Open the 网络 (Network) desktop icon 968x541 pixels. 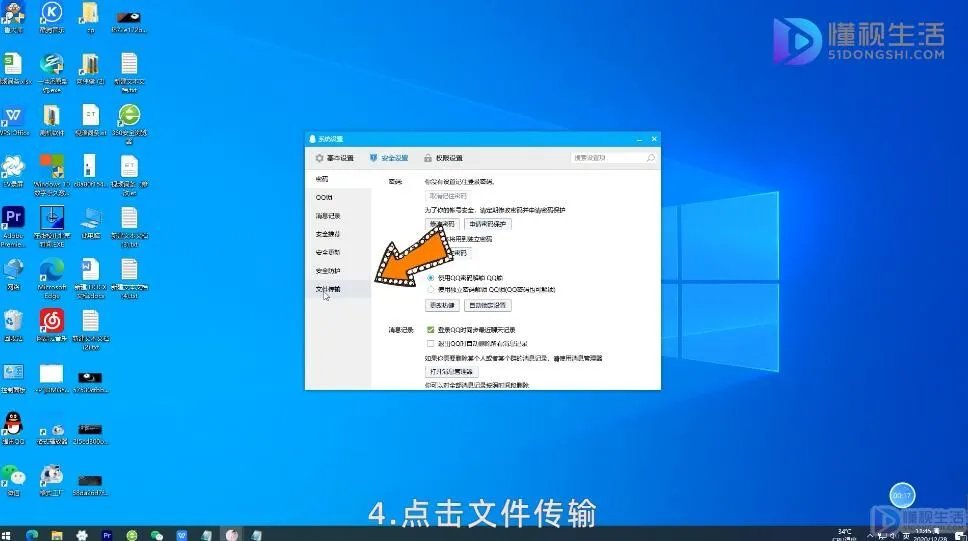pos(13,274)
